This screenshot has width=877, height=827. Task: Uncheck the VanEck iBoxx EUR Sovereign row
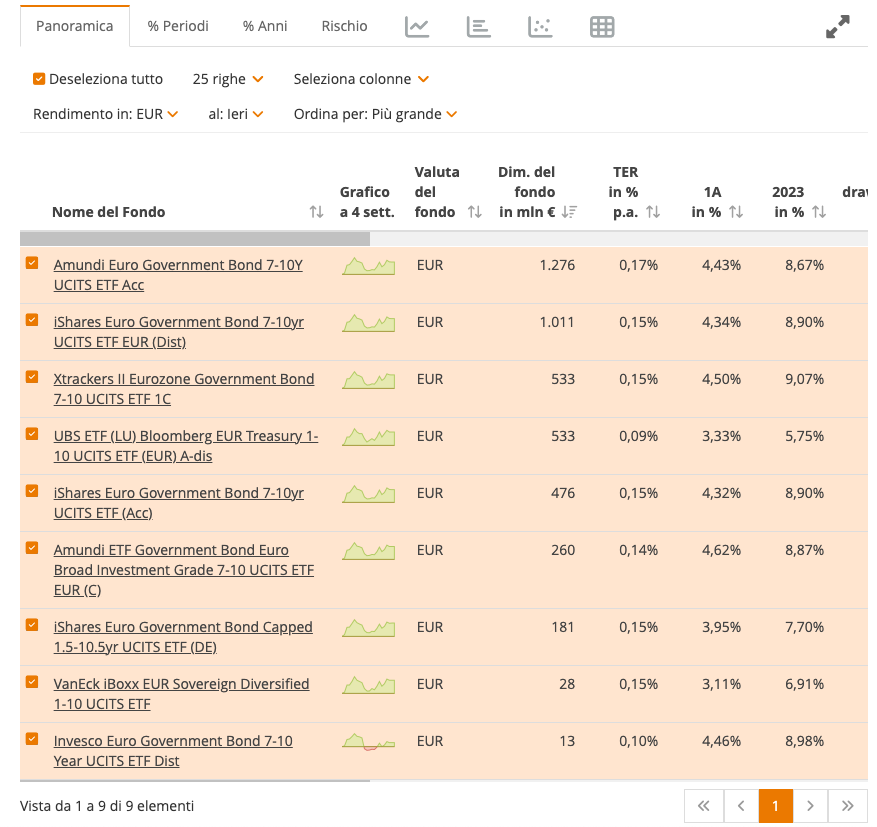(x=31, y=682)
